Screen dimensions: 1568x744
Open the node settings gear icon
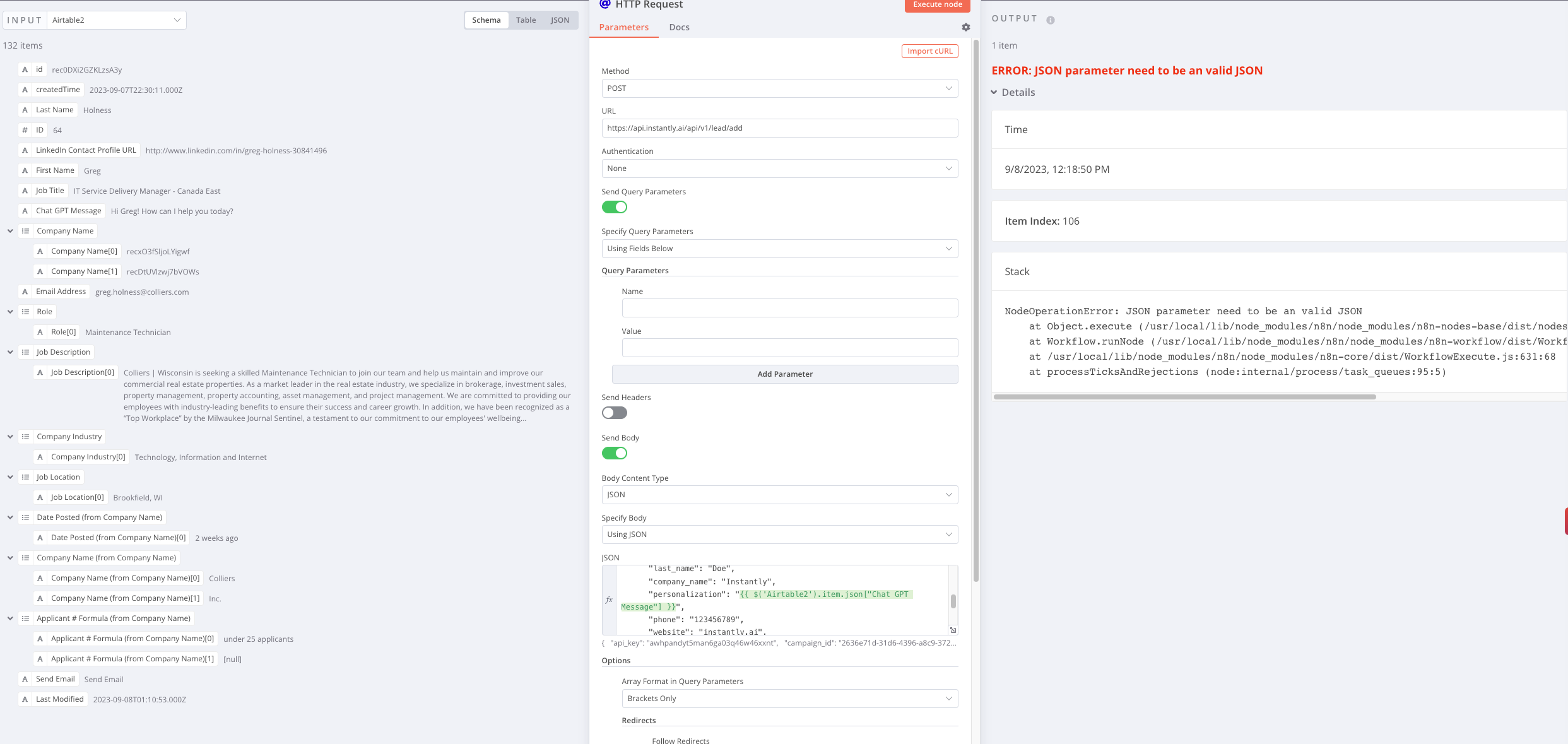(x=965, y=27)
